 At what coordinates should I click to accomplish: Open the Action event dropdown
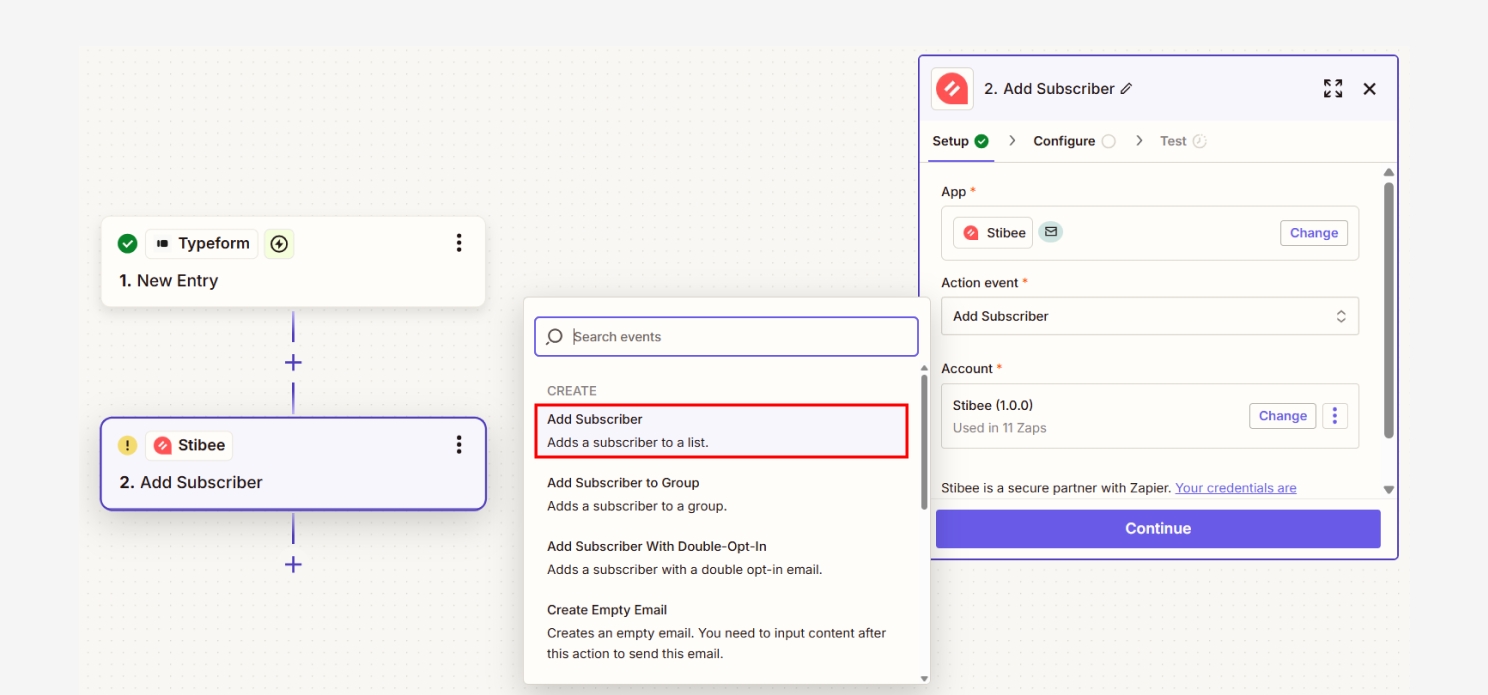click(x=1150, y=316)
